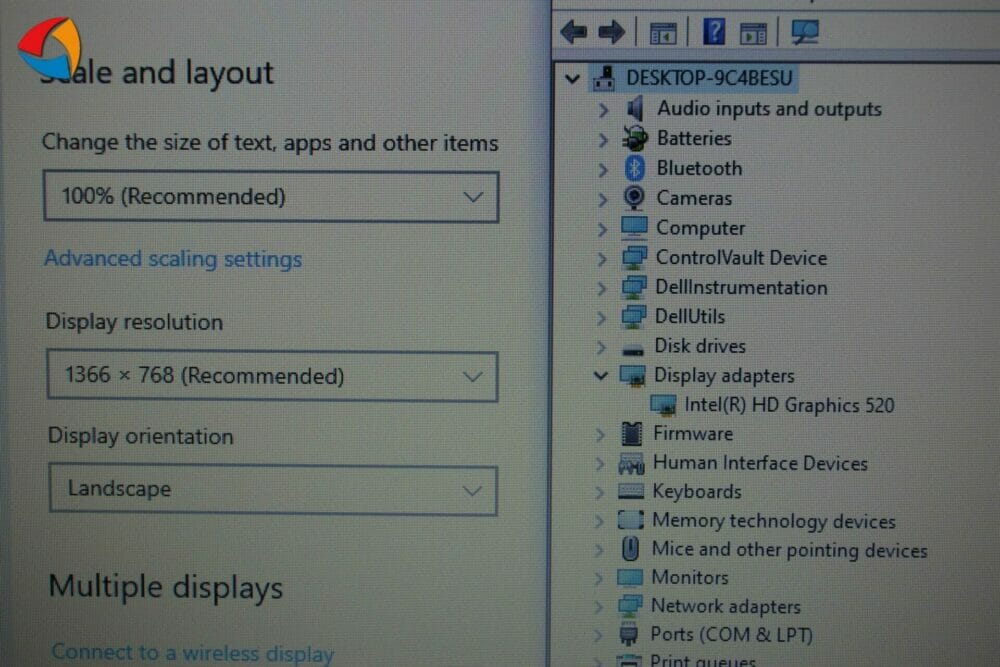Select the DellInstrumentation label
Viewport: 1000px width, 667px height.
742,287
